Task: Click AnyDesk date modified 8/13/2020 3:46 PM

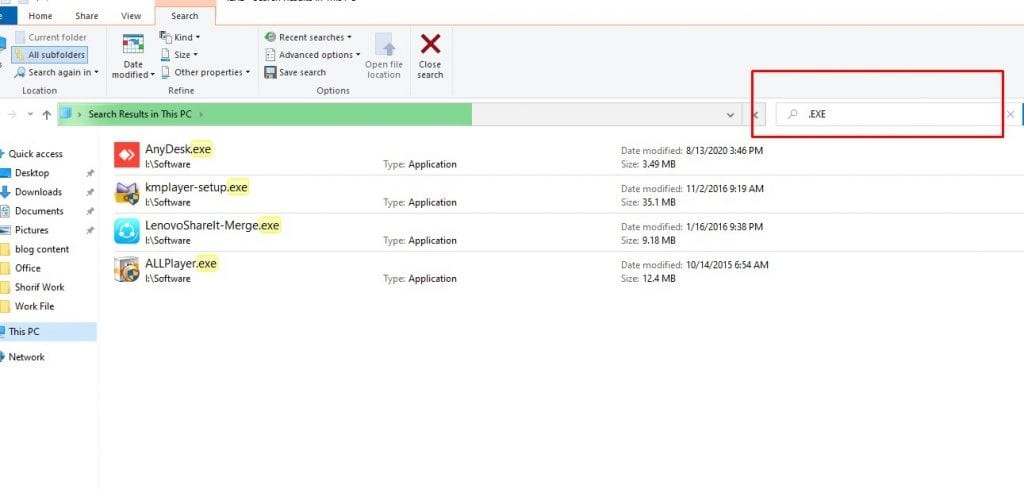Action: 725,151
